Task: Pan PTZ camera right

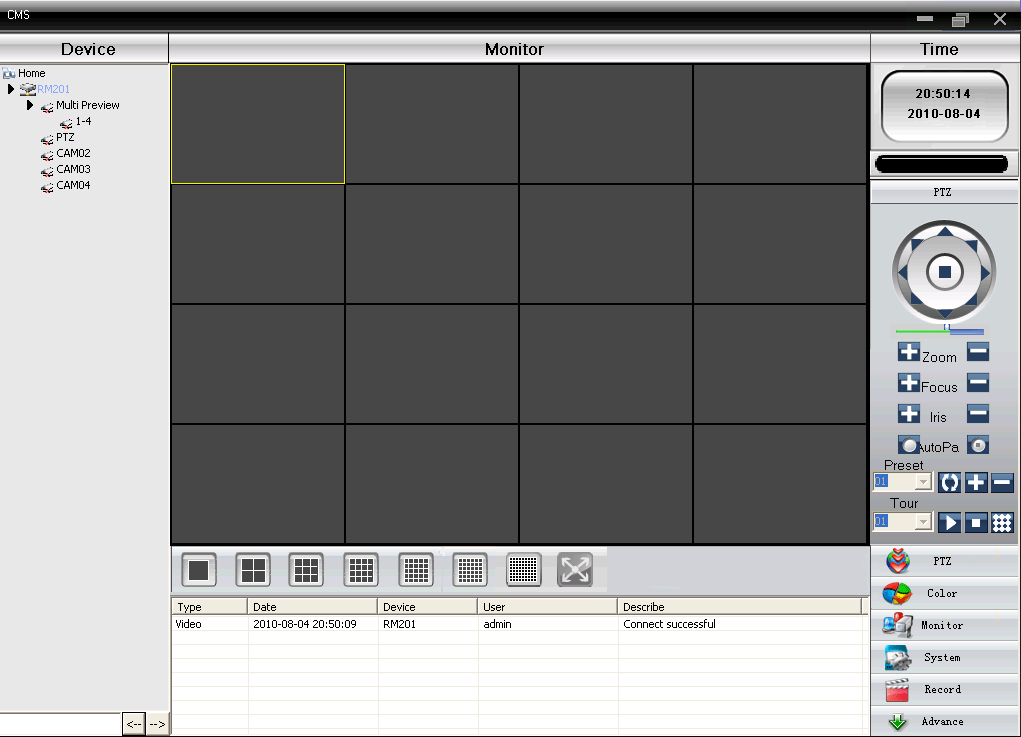Action: click(985, 272)
